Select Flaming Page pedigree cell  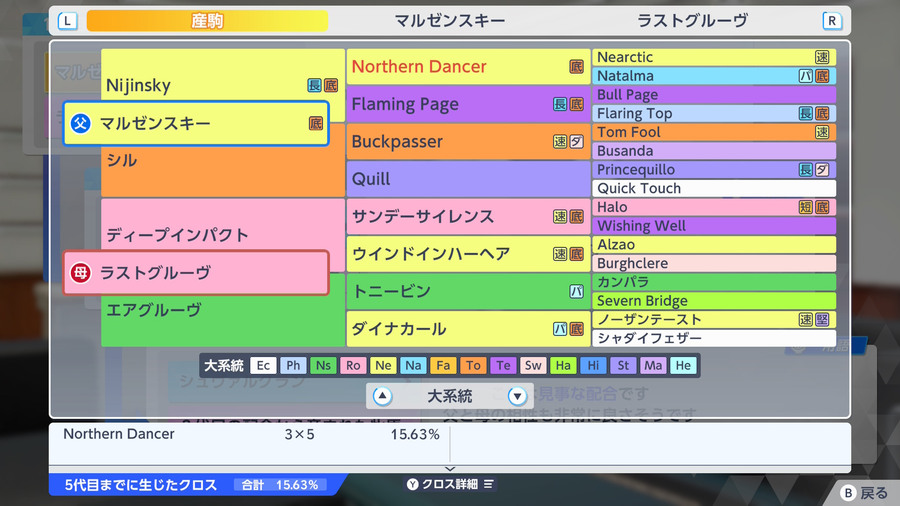click(468, 104)
